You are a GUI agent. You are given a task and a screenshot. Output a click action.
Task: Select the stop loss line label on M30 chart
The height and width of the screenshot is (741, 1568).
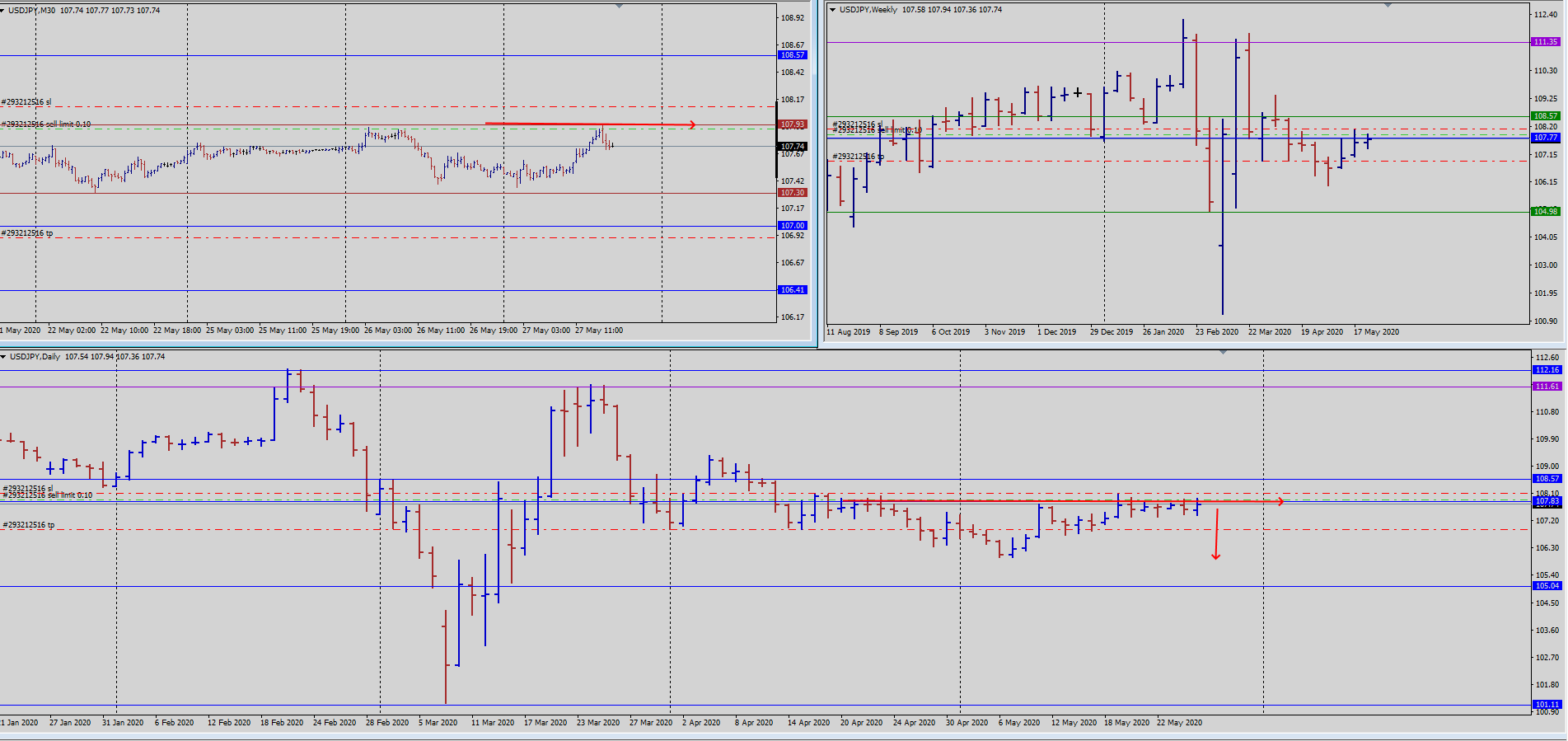(26, 102)
